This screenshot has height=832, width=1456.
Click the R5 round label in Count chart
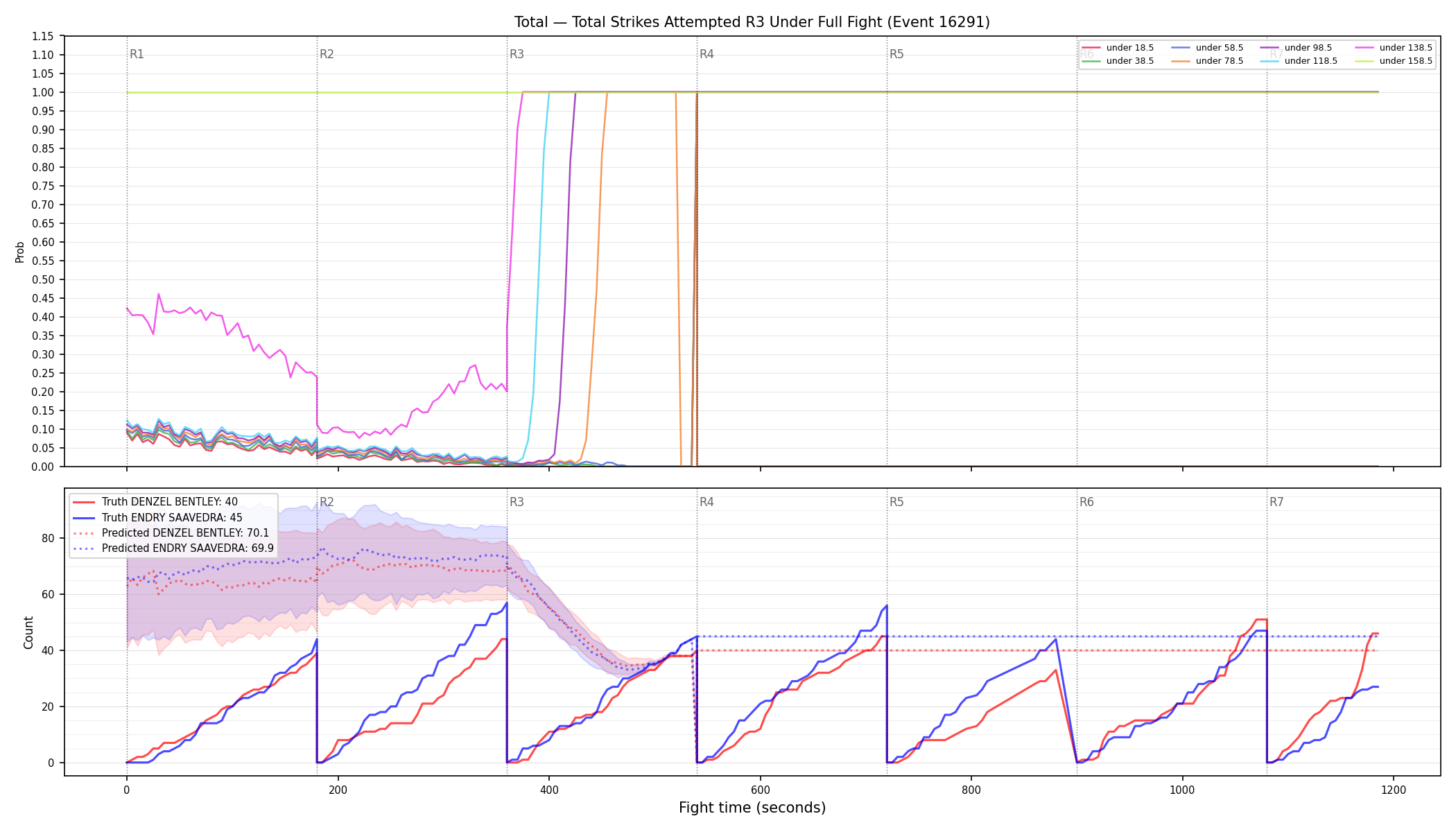point(896,502)
